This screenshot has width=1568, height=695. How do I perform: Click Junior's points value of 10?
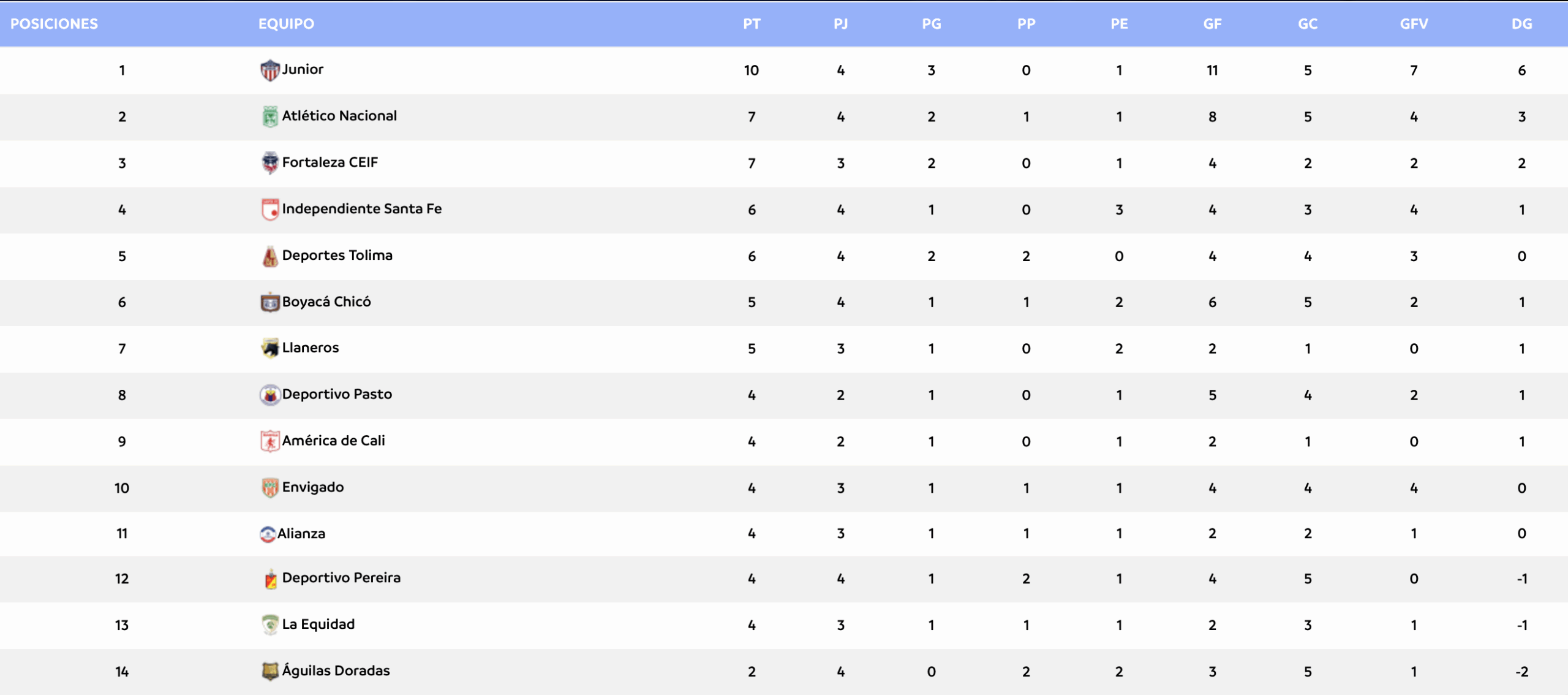click(x=752, y=70)
